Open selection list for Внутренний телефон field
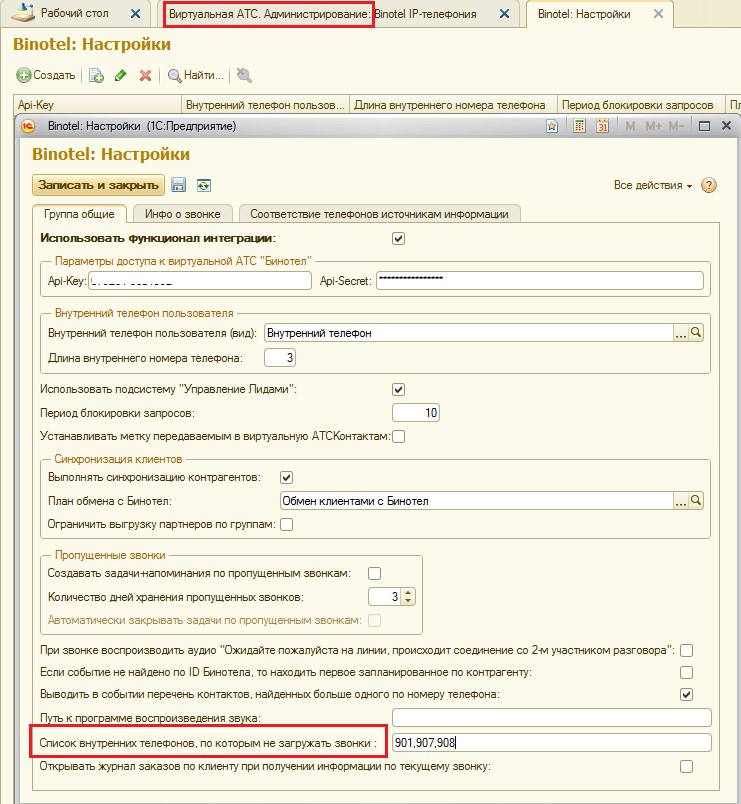741x804 pixels. (x=680, y=333)
